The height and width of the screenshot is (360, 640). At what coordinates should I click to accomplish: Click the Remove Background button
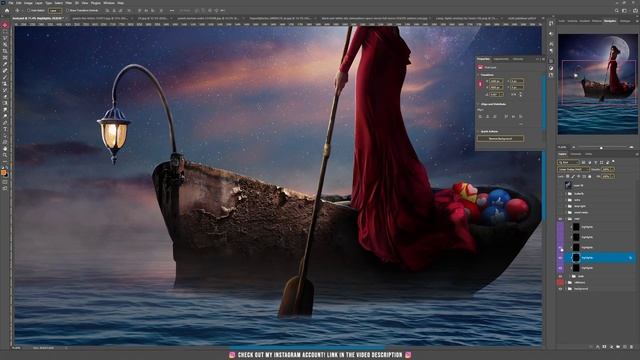[500, 139]
